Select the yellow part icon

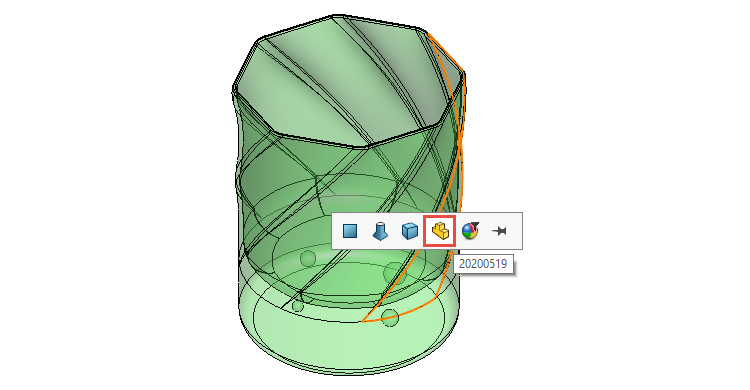coord(440,231)
